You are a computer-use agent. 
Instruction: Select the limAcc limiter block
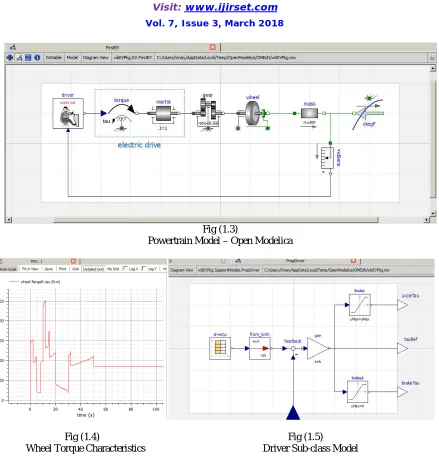360,305
